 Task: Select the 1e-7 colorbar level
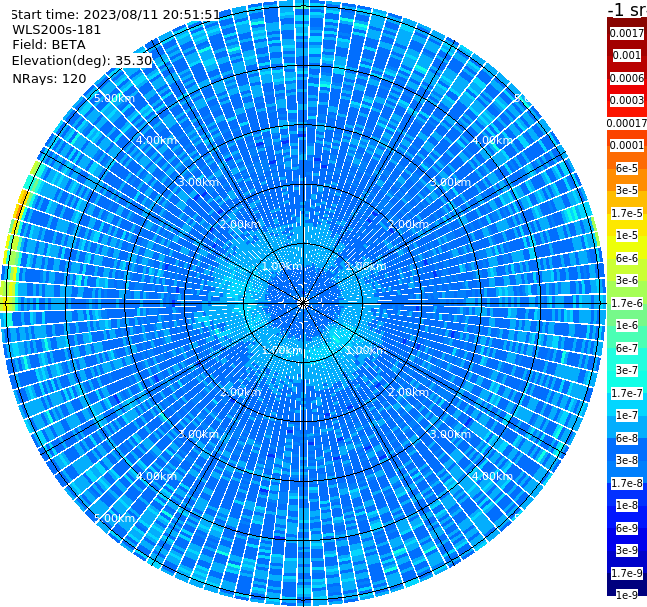(x=627, y=415)
